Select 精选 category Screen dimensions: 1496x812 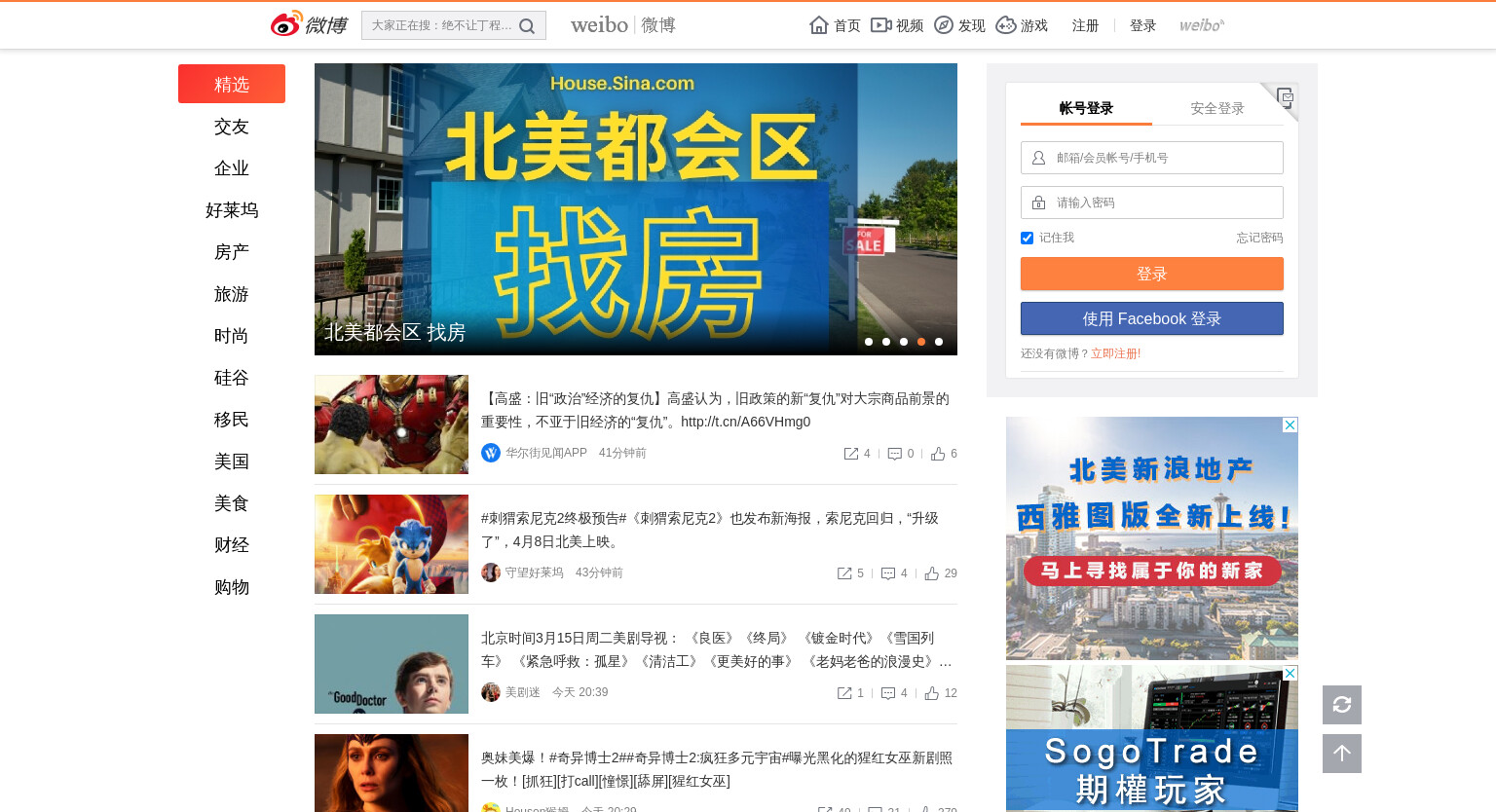point(232,84)
